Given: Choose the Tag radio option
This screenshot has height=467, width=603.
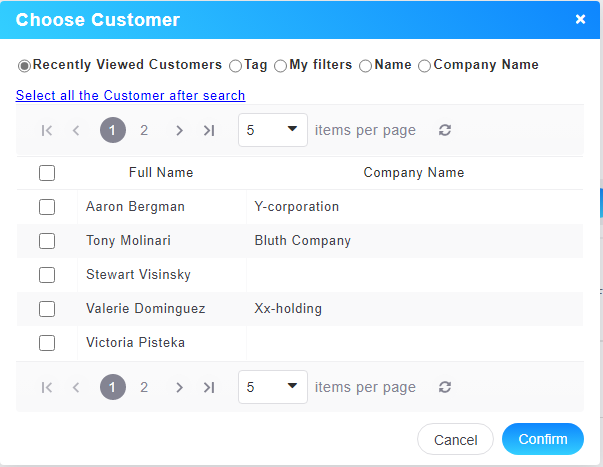Looking at the screenshot, I should pos(236,66).
